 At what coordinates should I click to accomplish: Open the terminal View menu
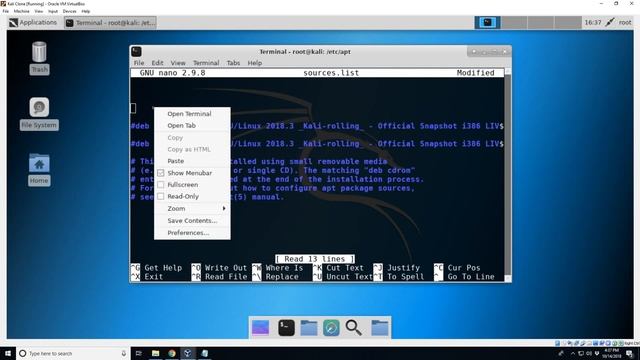pos(178,63)
